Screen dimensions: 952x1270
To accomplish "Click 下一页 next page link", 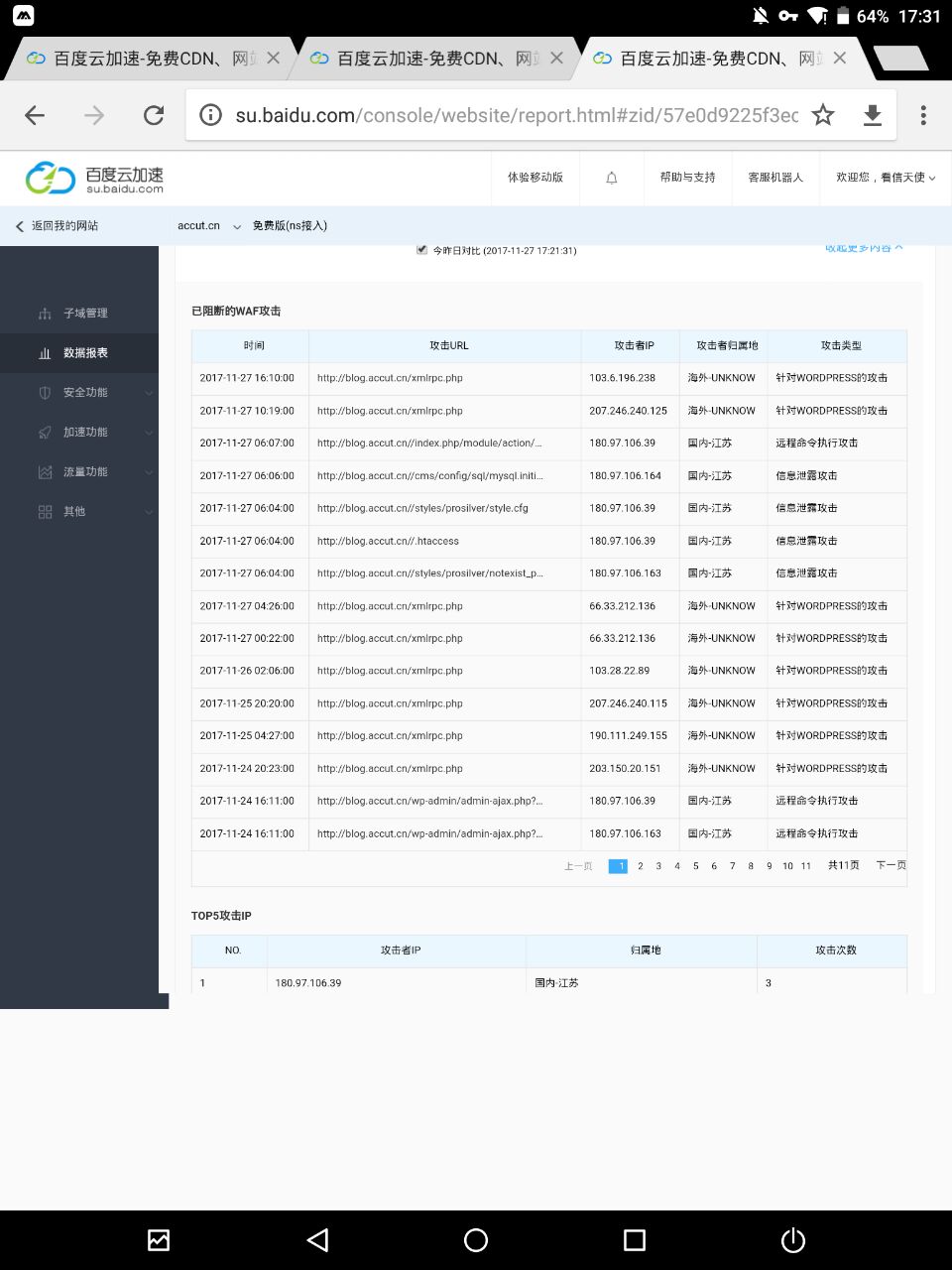I will [x=891, y=866].
